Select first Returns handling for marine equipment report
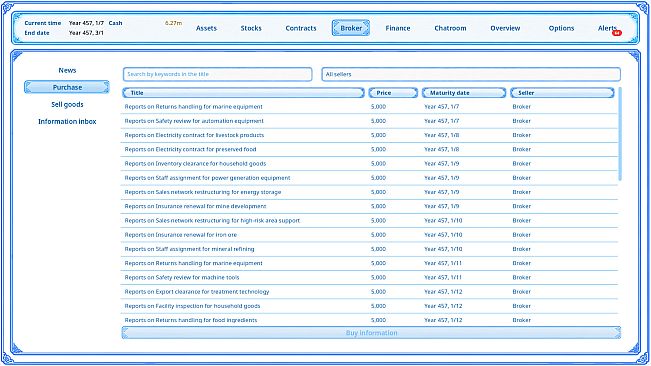This screenshot has height=366, width=651. tap(369, 107)
